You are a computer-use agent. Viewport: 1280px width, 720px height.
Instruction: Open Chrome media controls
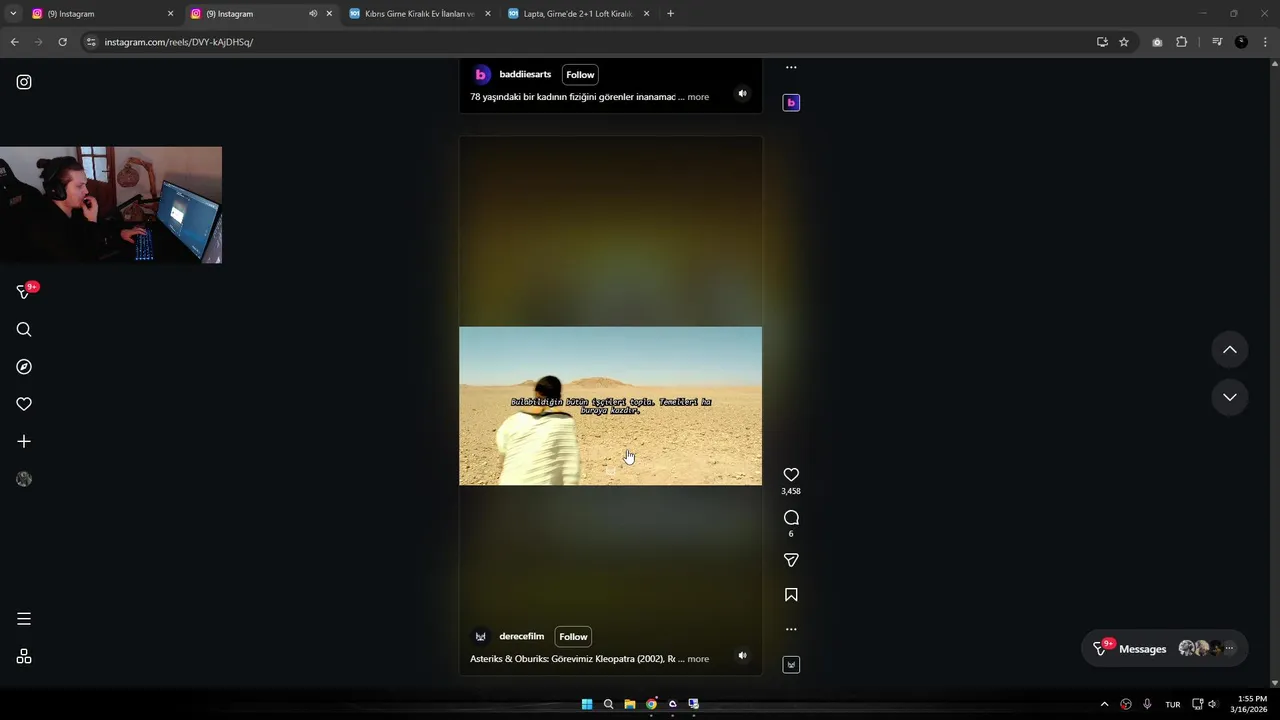tap(1217, 42)
